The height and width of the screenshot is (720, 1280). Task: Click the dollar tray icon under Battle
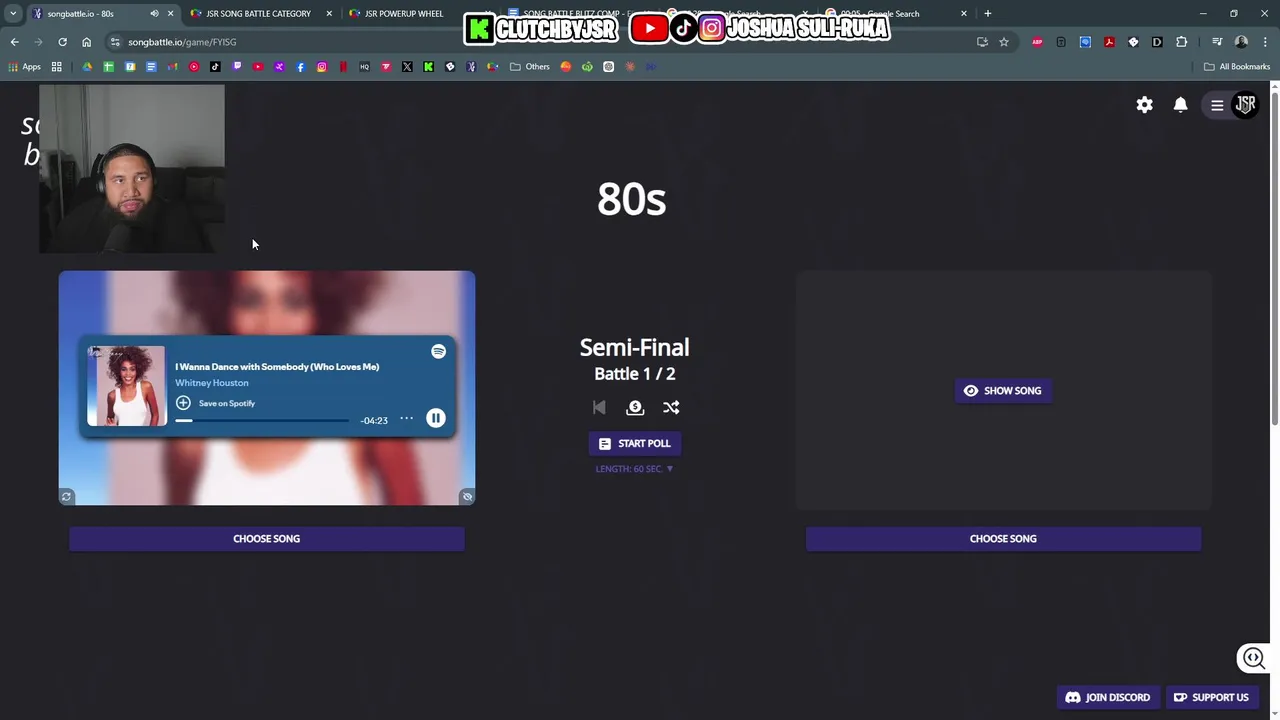(635, 407)
